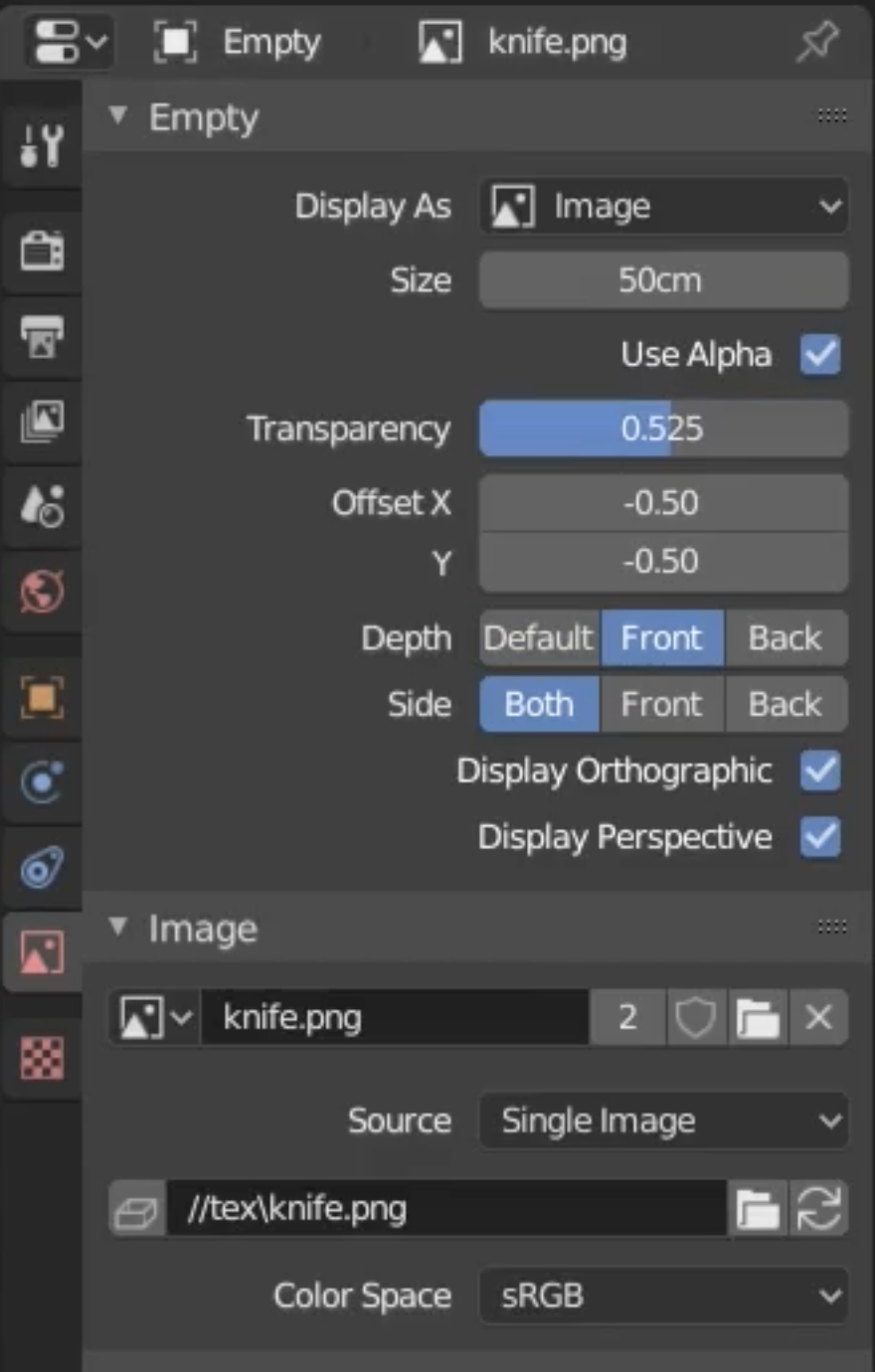Viewport: 875px width, 1372px height.
Task: Open the Texture properties tab
Action: (42, 1059)
